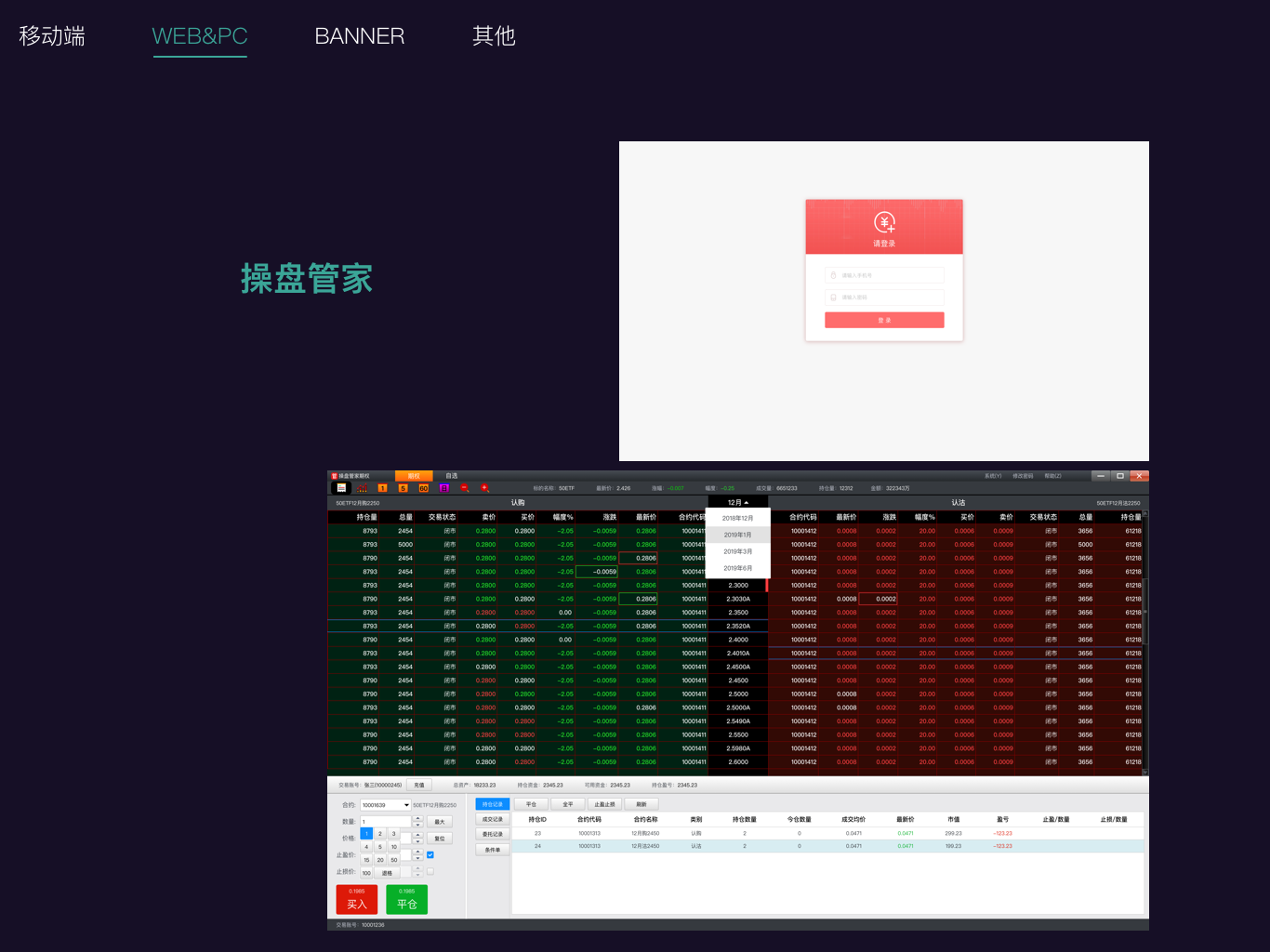Select position row with ID 23
Screen dimensions: 1270x952
coord(827,833)
